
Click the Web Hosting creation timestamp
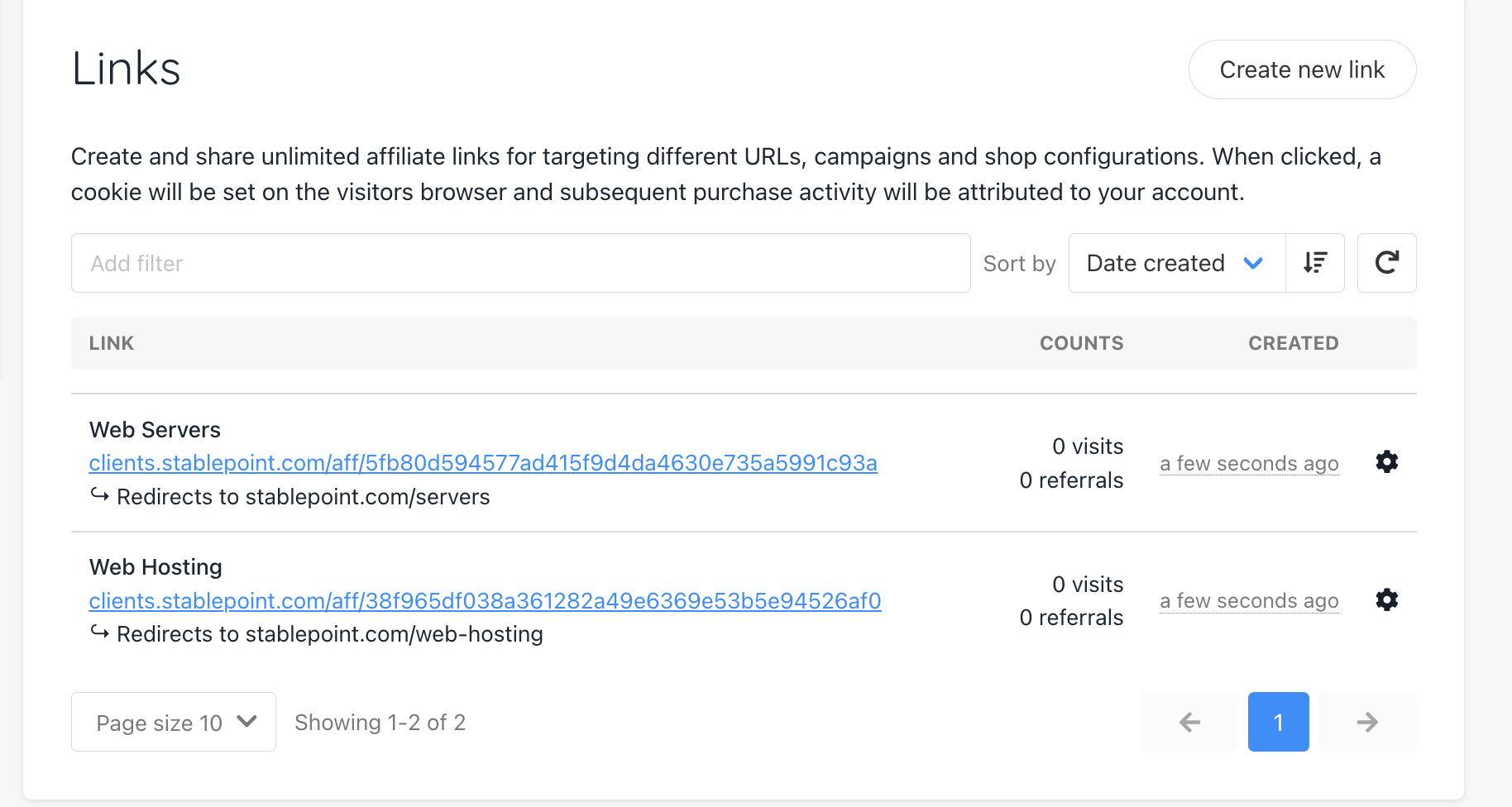point(1249,601)
